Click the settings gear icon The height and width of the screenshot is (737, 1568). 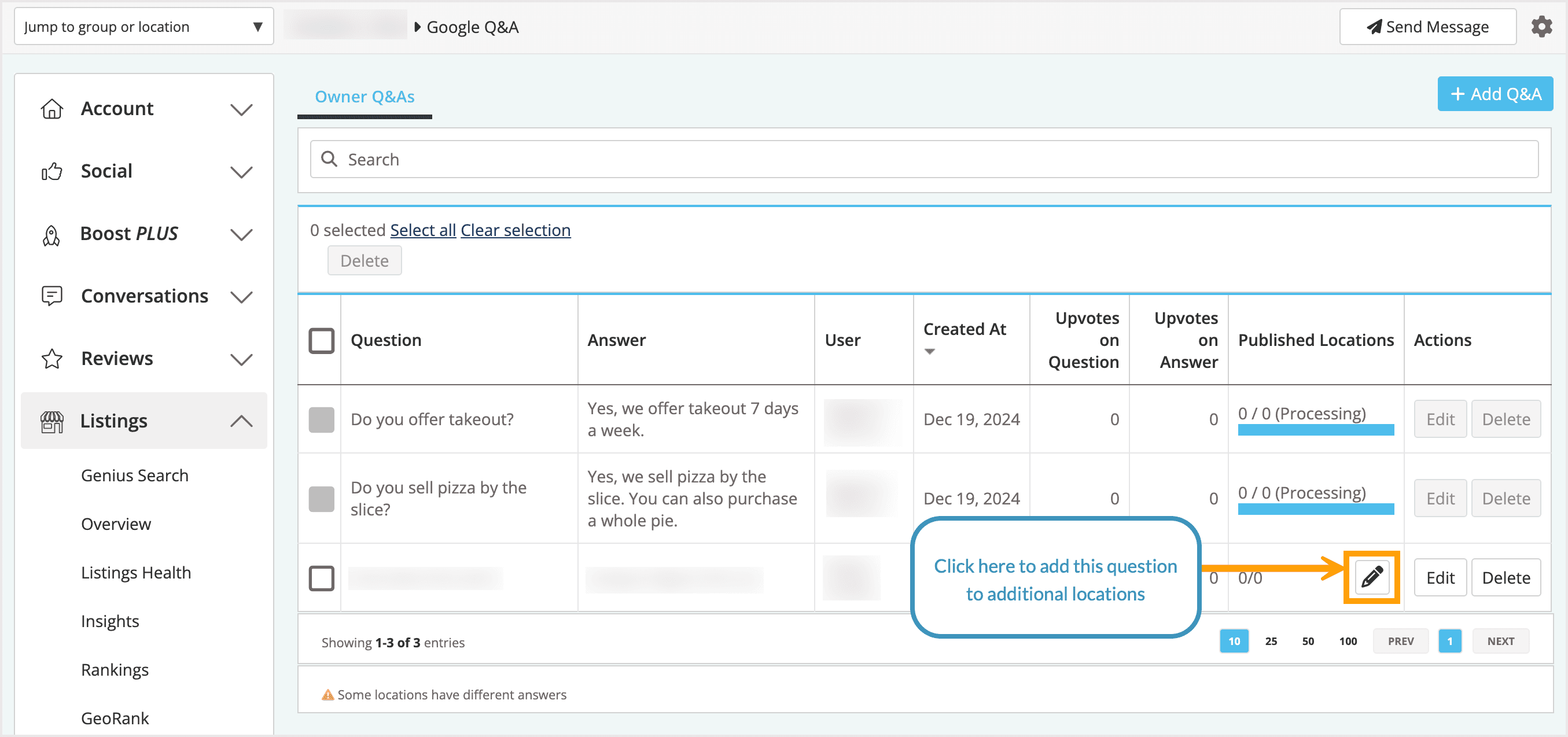click(1541, 27)
